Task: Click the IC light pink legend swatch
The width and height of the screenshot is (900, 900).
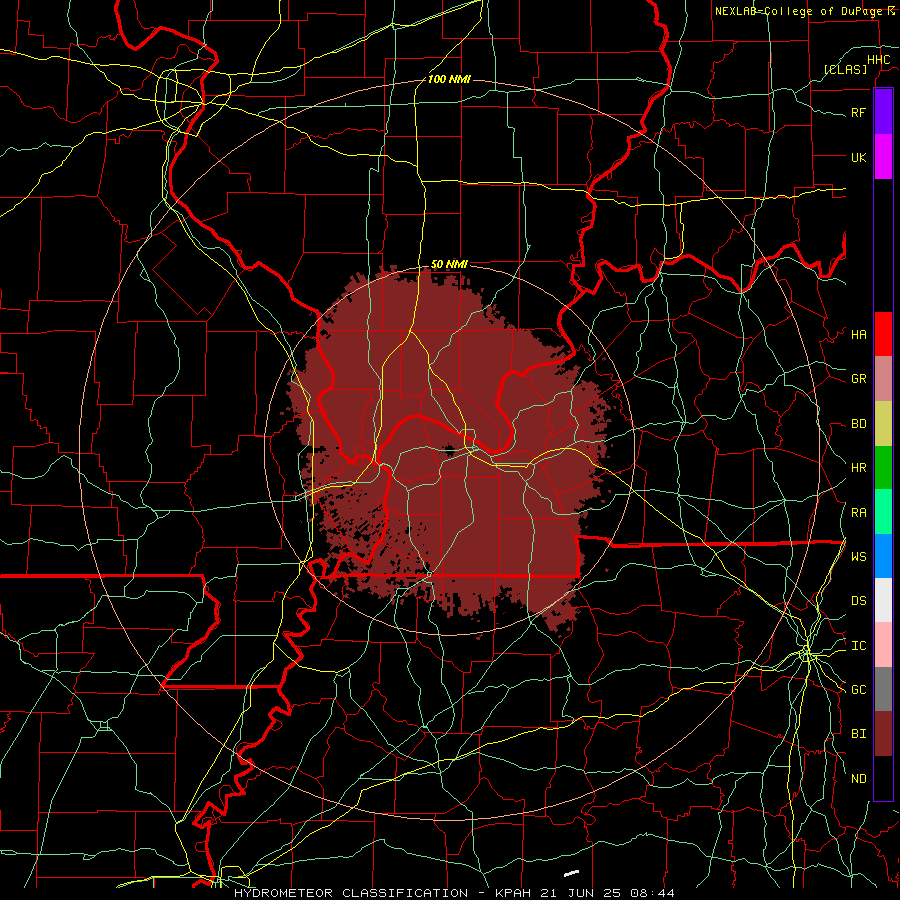Action: click(x=883, y=645)
